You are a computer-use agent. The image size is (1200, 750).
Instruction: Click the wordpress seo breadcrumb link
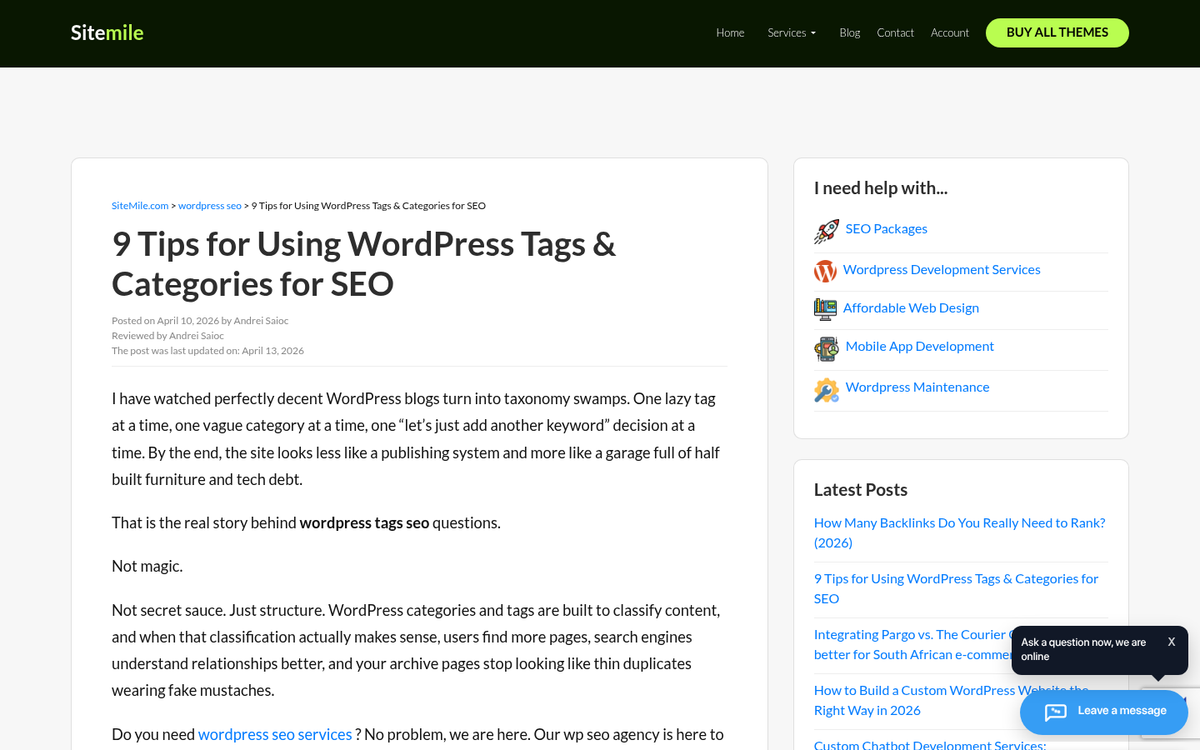point(209,205)
